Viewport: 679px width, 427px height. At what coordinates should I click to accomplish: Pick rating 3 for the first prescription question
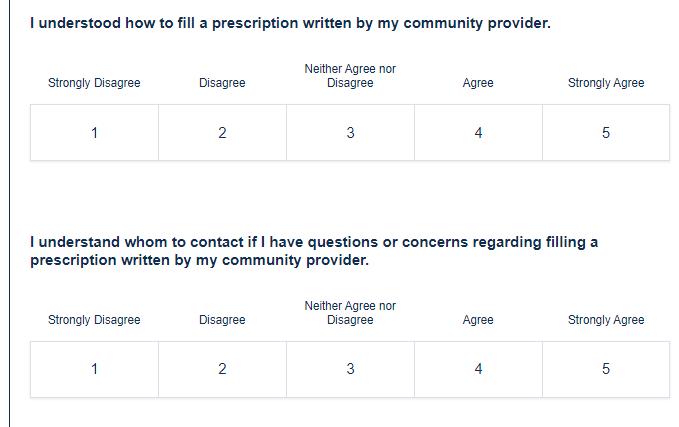pyautogui.click(x=350, y=133)
